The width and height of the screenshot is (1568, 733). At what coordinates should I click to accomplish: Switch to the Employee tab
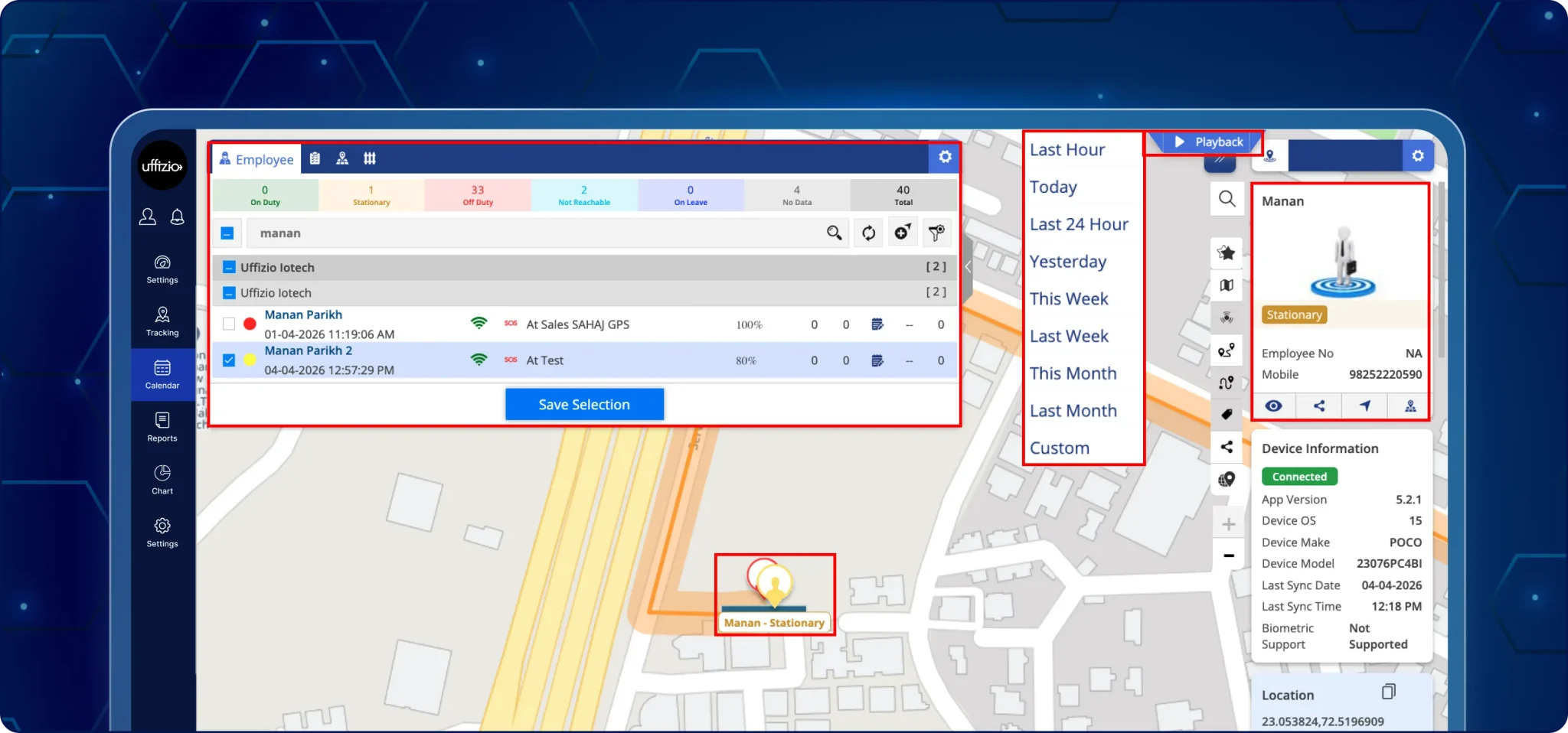click(x=256, y=159)
